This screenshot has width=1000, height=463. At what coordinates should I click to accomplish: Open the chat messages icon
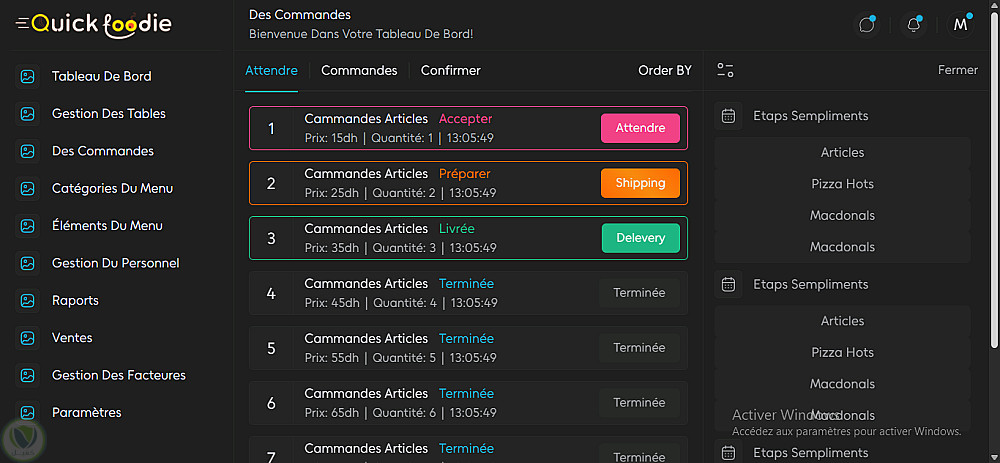click(866, 25)
